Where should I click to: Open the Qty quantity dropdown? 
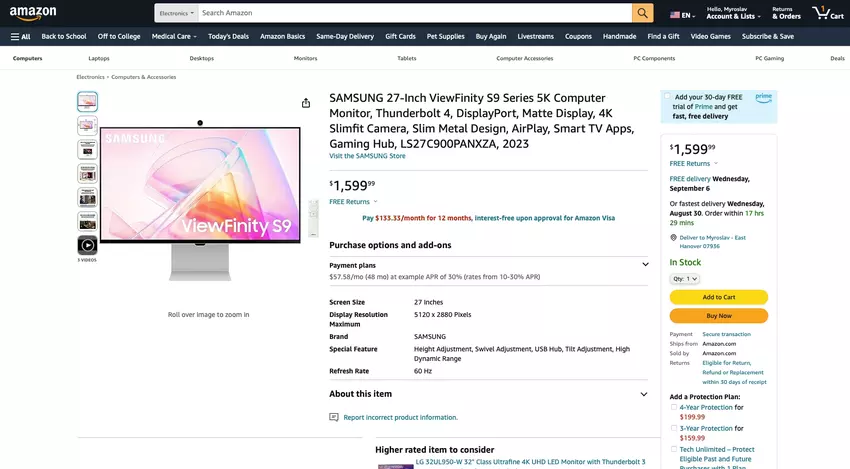[685, 279]
